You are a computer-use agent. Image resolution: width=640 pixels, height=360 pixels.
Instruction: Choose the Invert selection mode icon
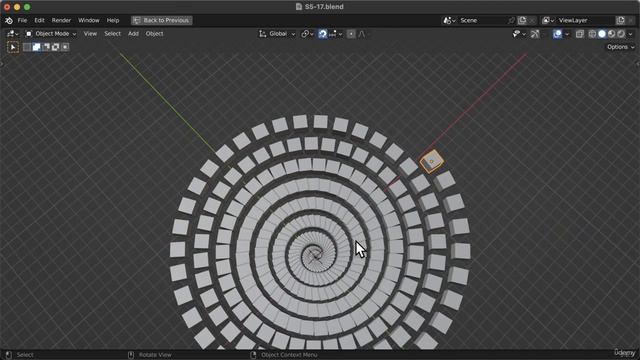[x=56, y=47]
